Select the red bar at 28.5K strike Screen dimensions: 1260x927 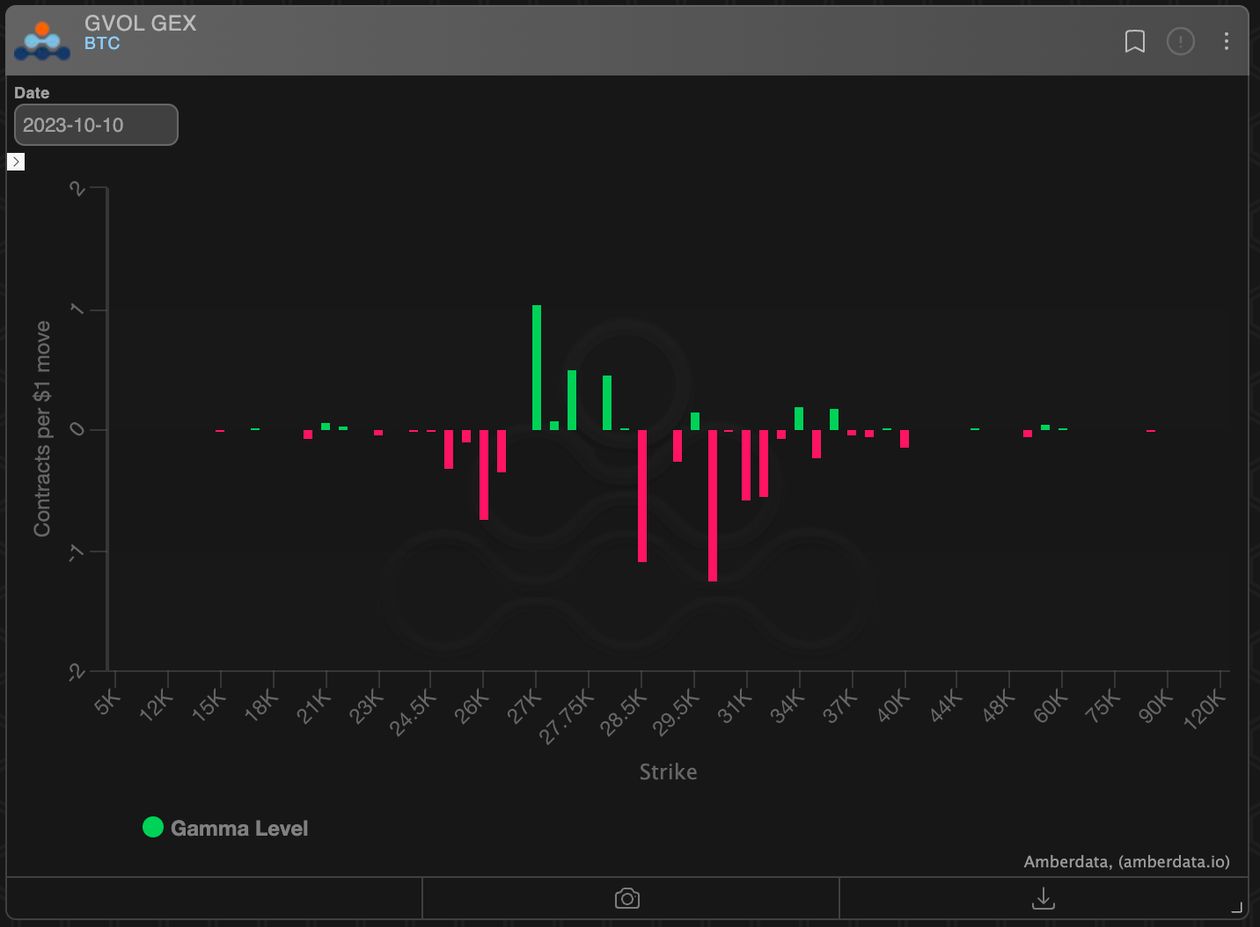642,496
